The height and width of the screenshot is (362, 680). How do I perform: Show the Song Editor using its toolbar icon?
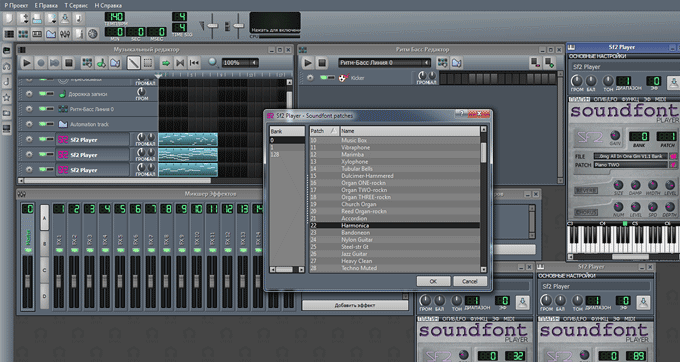coord(9,34)
